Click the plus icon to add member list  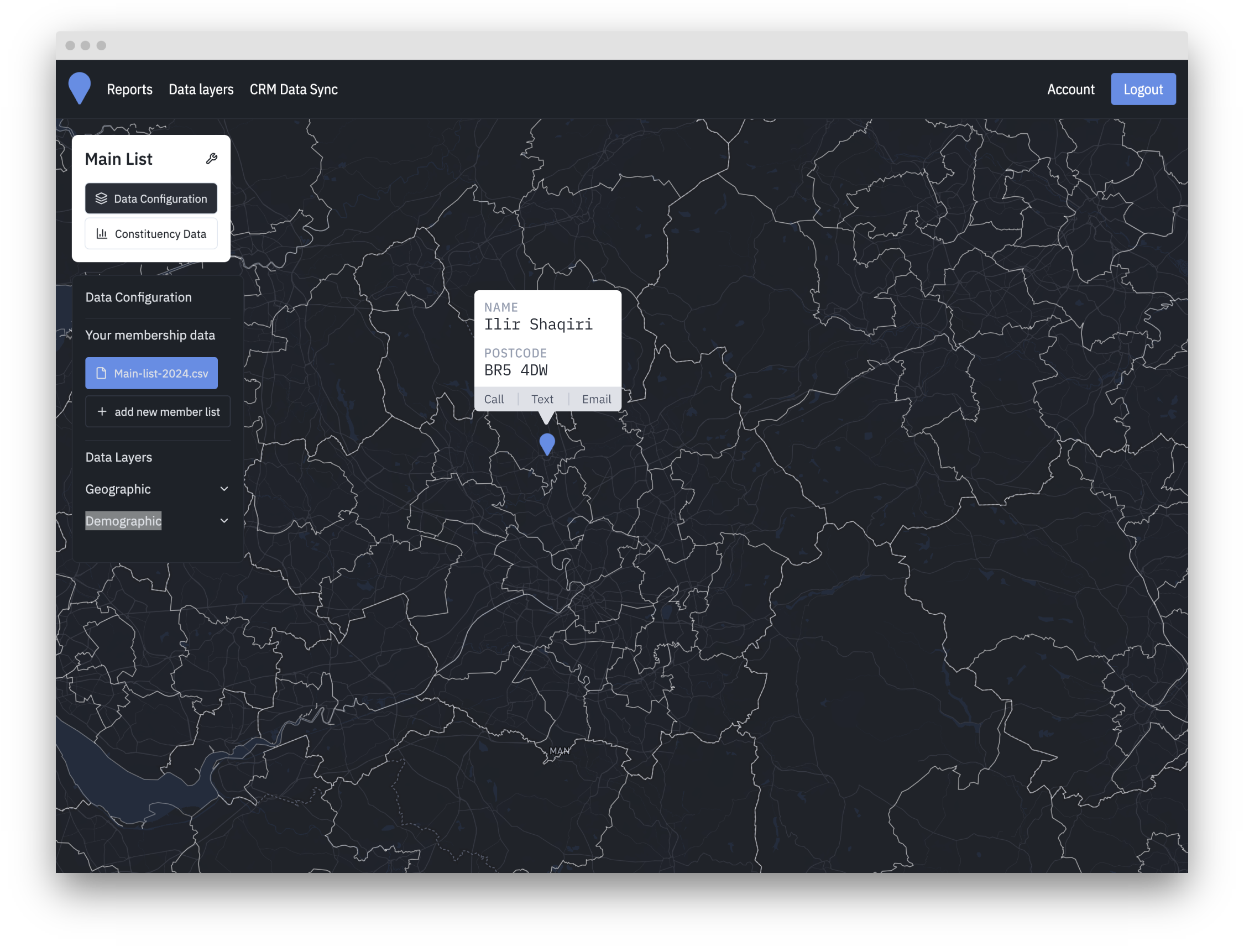click(x=102, y=411)
